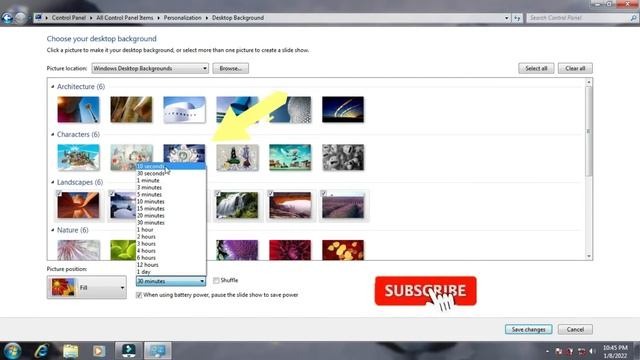Open the Picture location dropdown

tap(150, 68)
